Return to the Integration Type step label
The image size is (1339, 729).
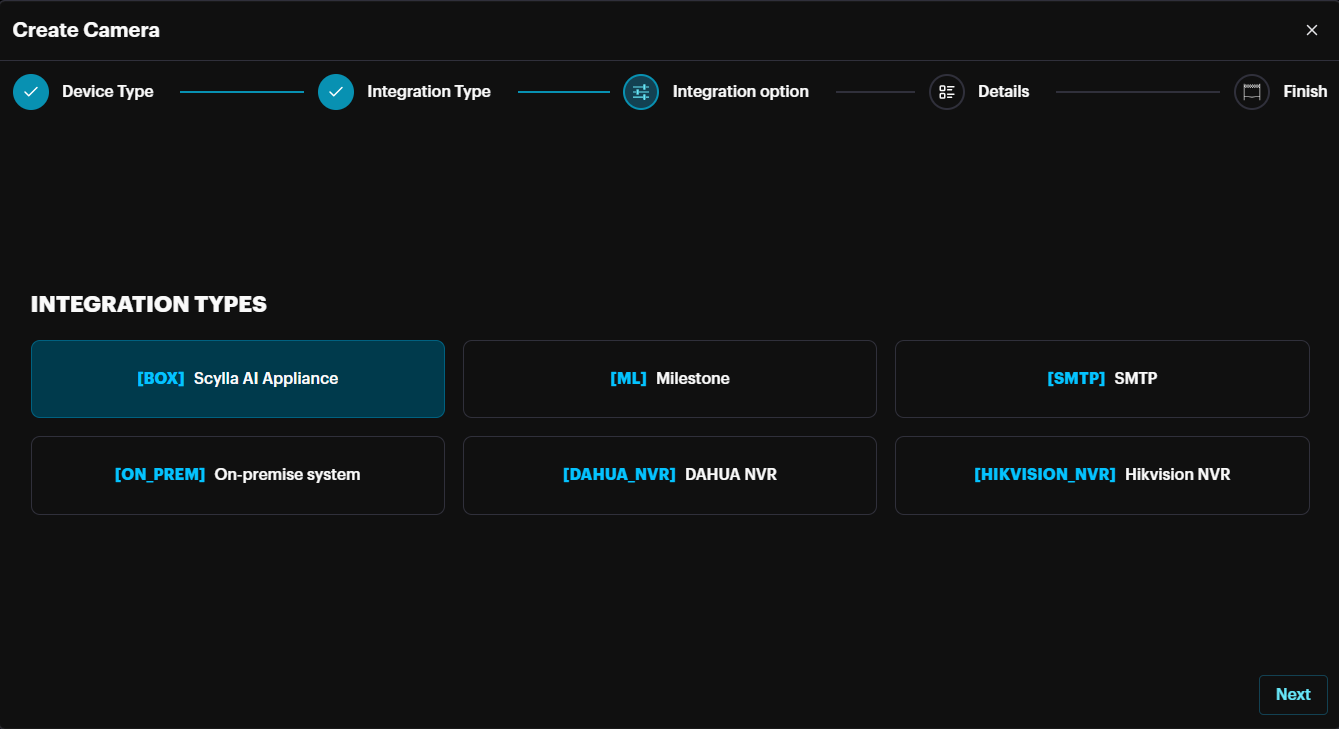pyautogui.click(x=428, y=92)
